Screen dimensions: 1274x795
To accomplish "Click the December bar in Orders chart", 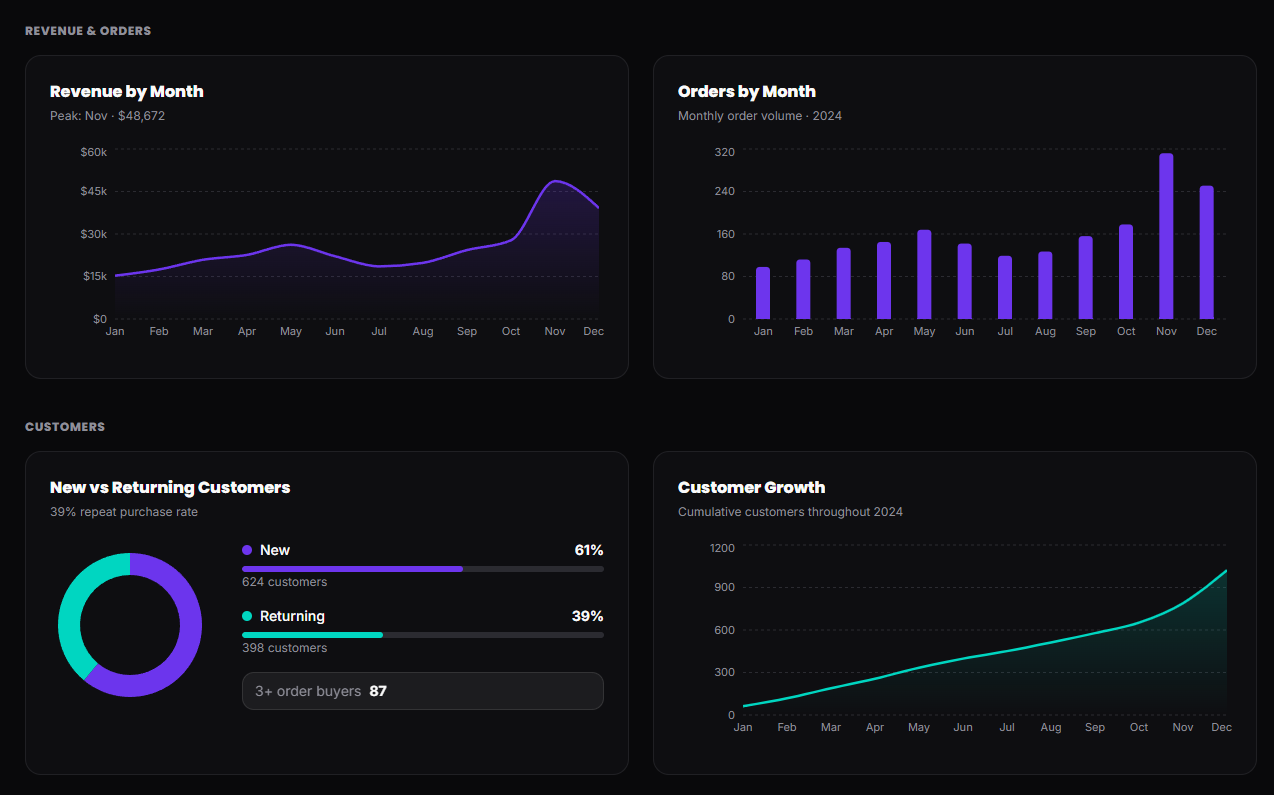I will coord(1206,252).
